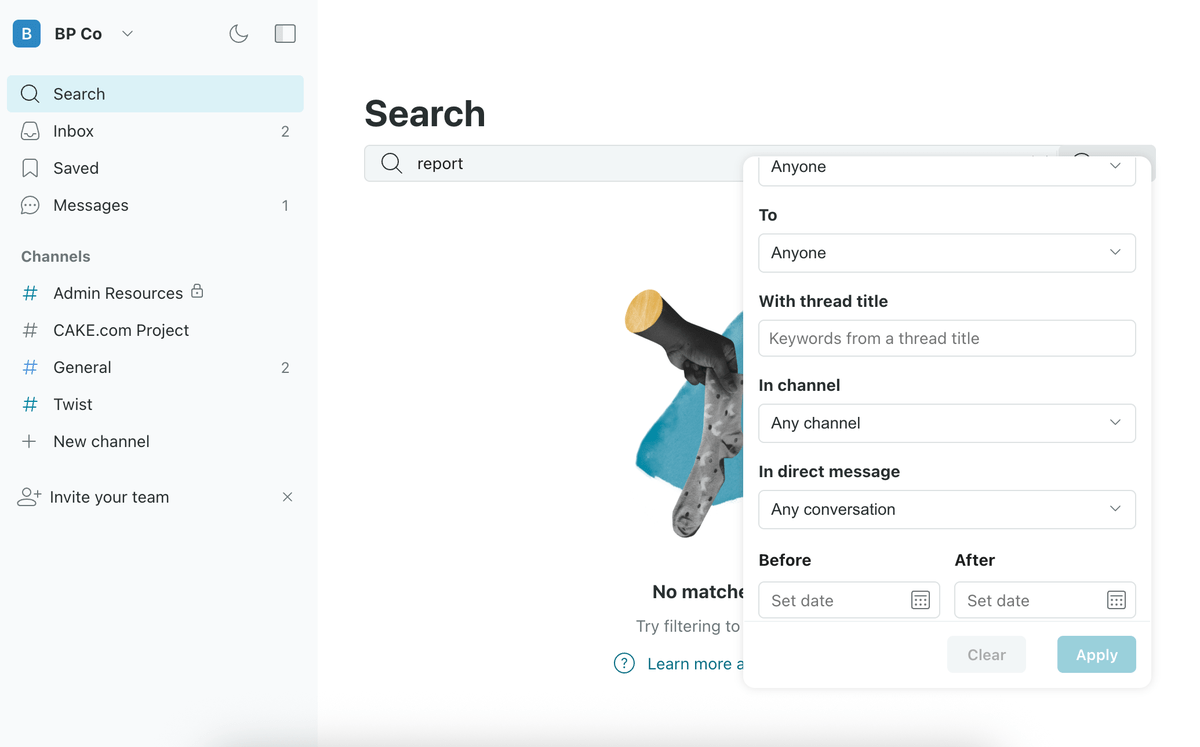Image resolution: width=1200 pixels, height=747 pixels.
Task: Open Saved items
Action: 76,168
